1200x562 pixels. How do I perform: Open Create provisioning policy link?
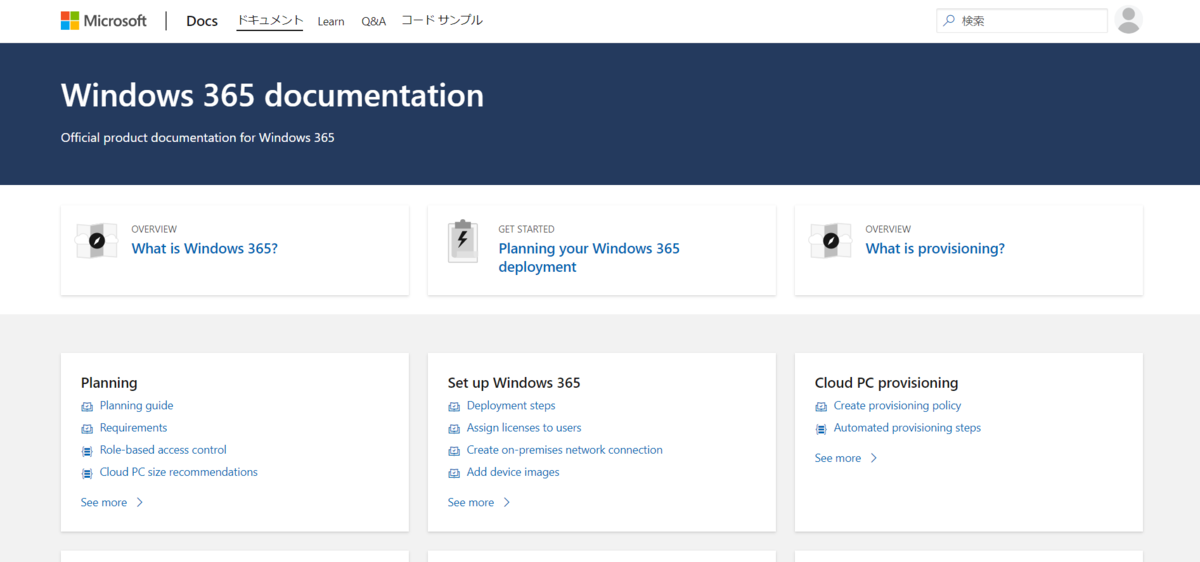(x=897, y=406)
